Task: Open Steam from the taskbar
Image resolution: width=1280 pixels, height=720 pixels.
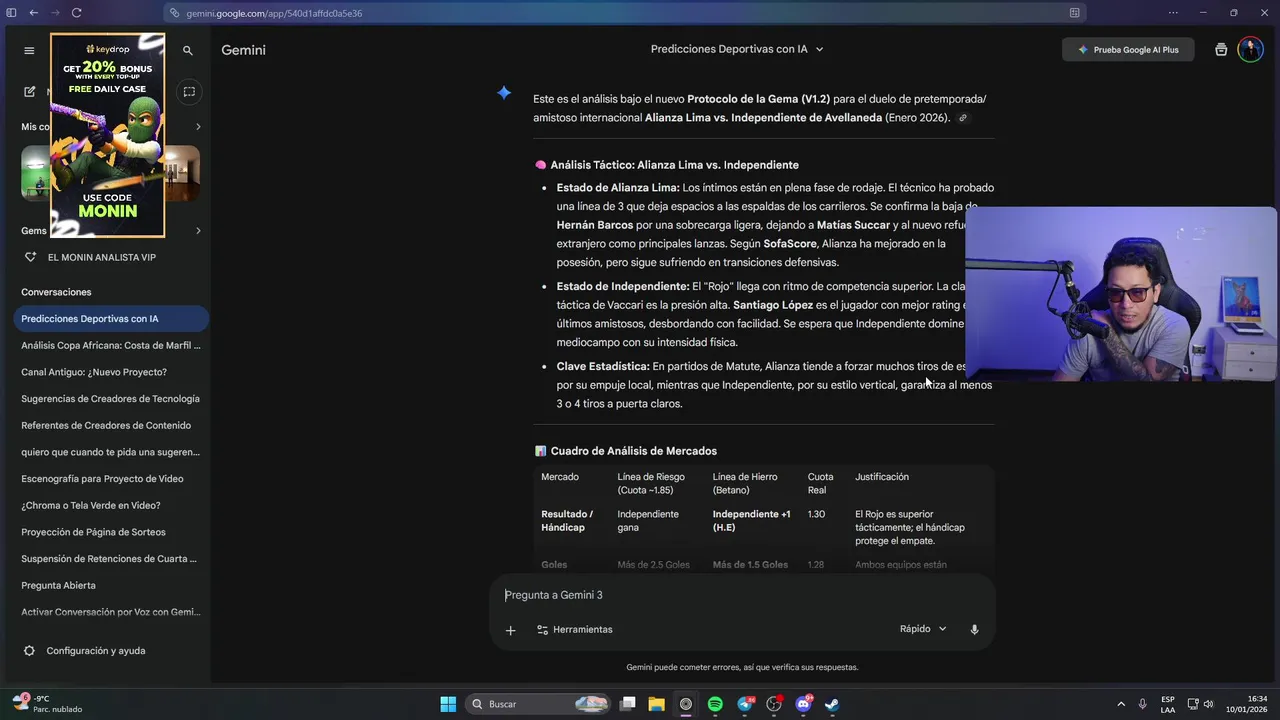Action: (832, 704)
